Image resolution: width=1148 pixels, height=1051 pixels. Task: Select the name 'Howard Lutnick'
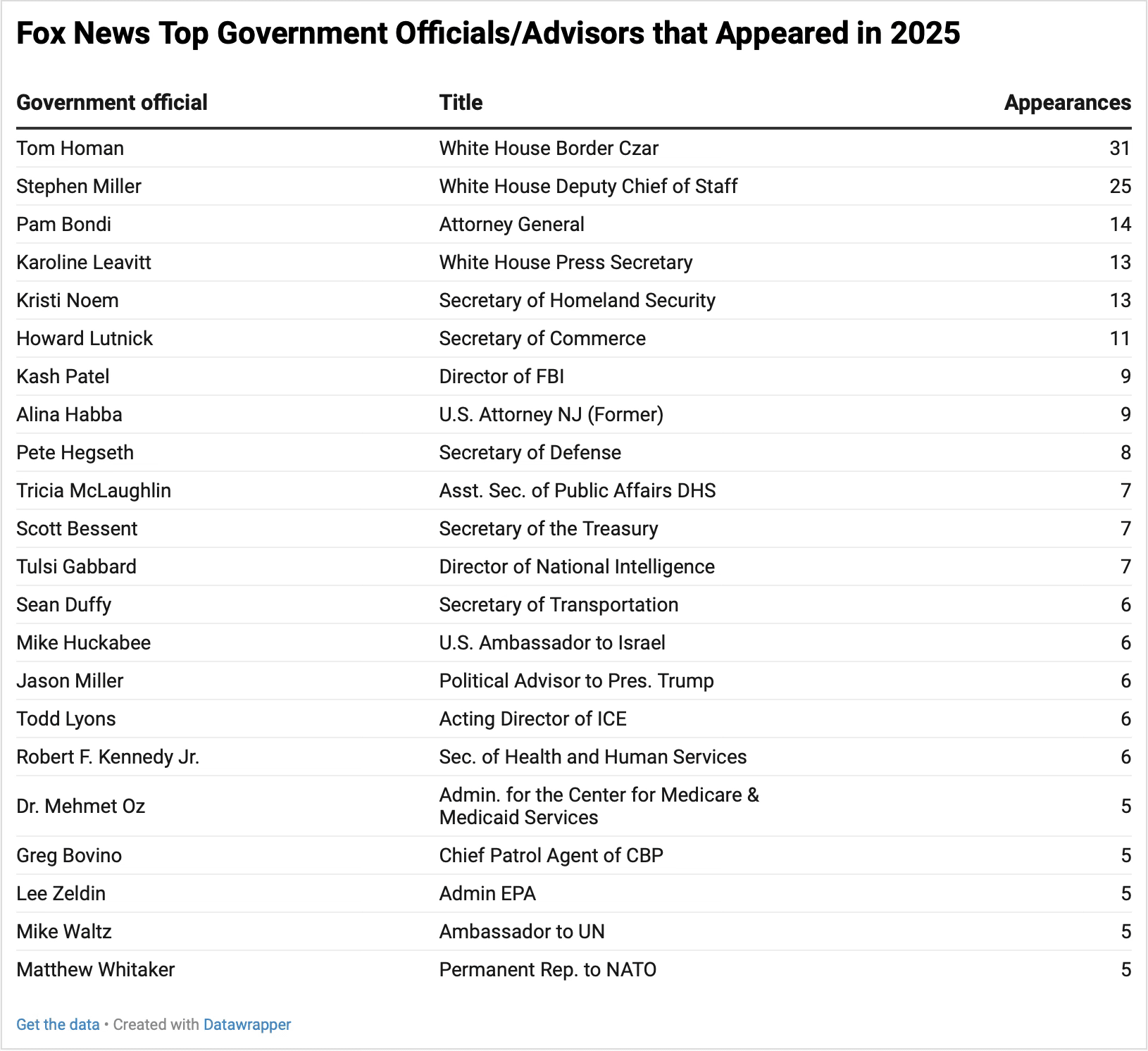point(85,338)
